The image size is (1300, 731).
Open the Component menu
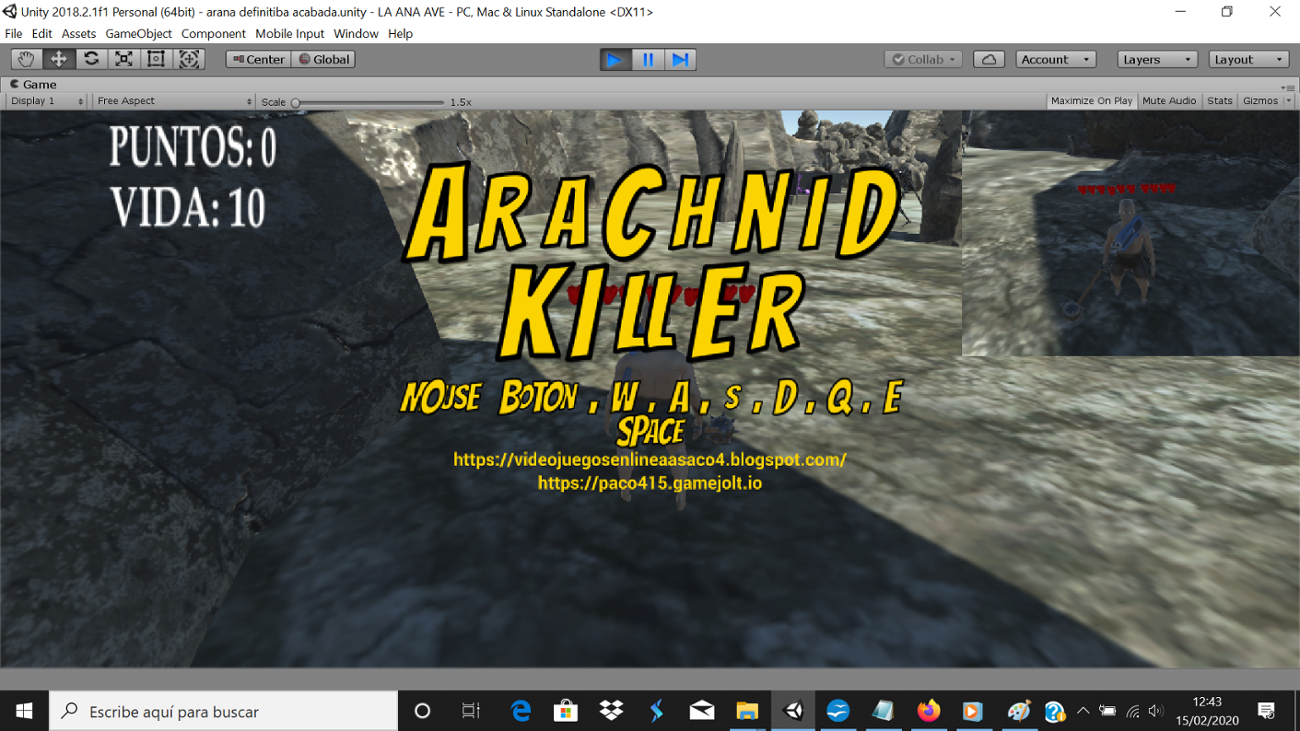tap(213, 33)
